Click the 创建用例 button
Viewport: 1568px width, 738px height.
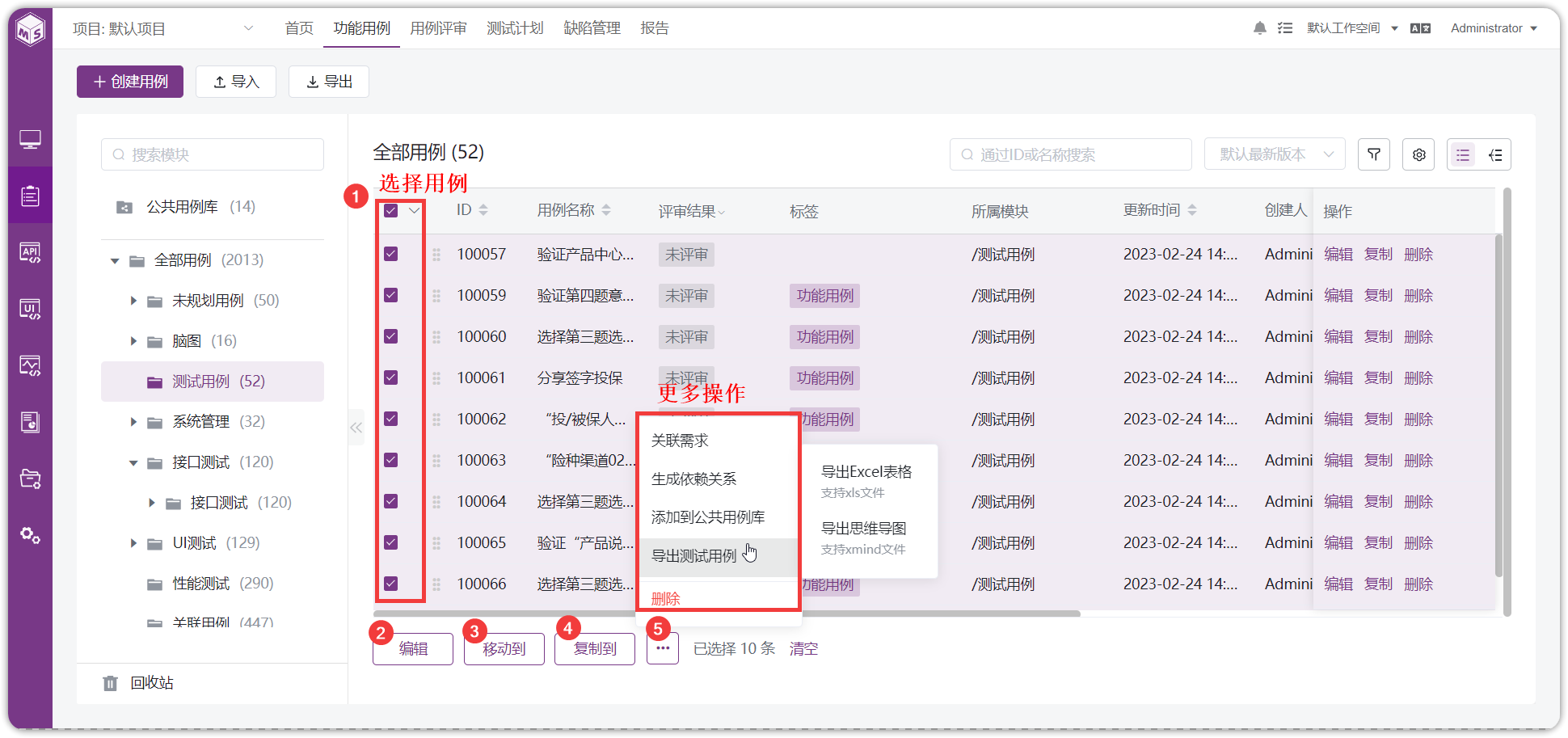(x=130, y=82)
